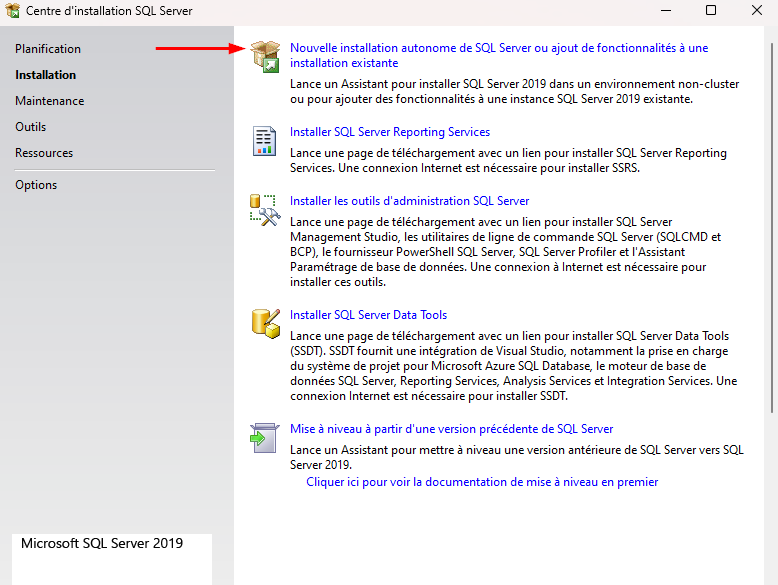Click the SQL Server Data Tools icon

click(x=265, y=324)
